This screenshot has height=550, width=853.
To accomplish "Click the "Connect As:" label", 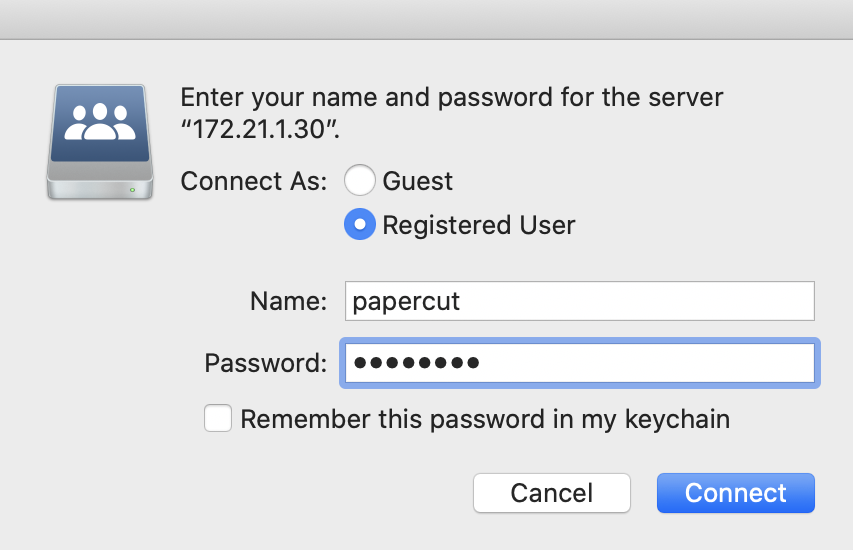I will [254, 181].
